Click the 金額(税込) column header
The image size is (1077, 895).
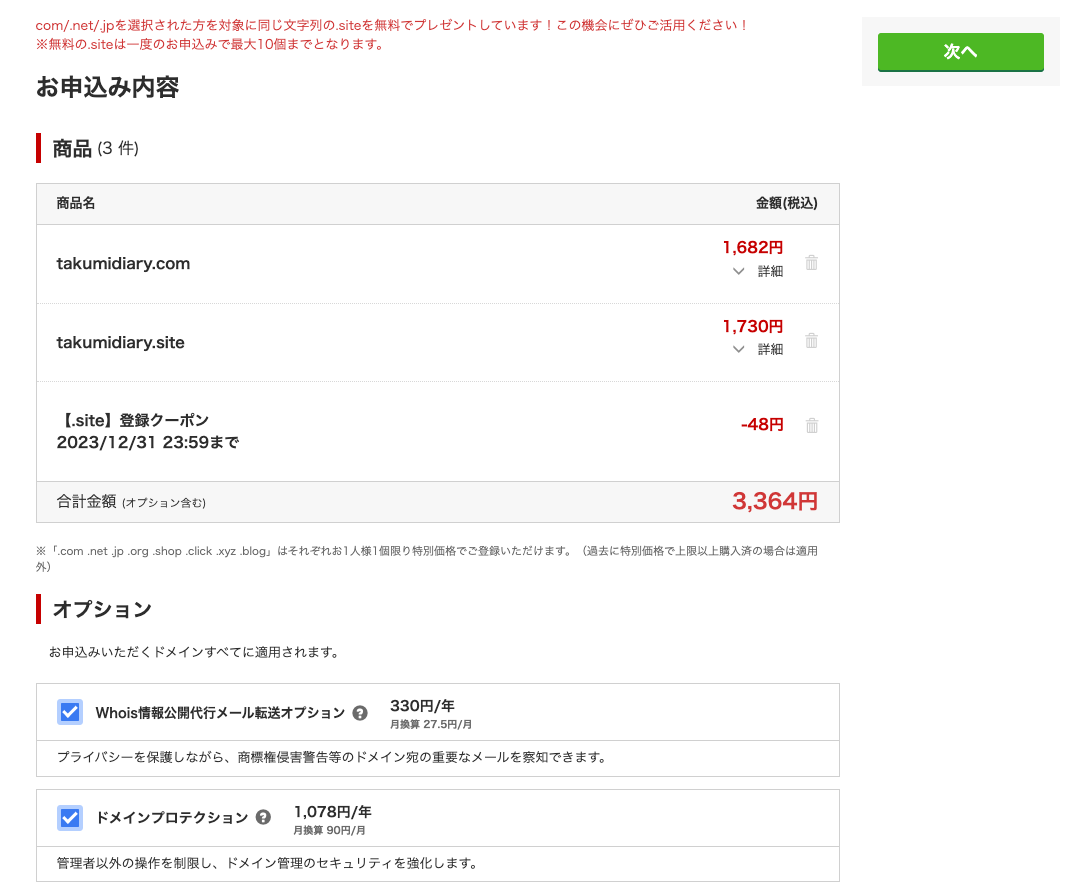[786, 203]
